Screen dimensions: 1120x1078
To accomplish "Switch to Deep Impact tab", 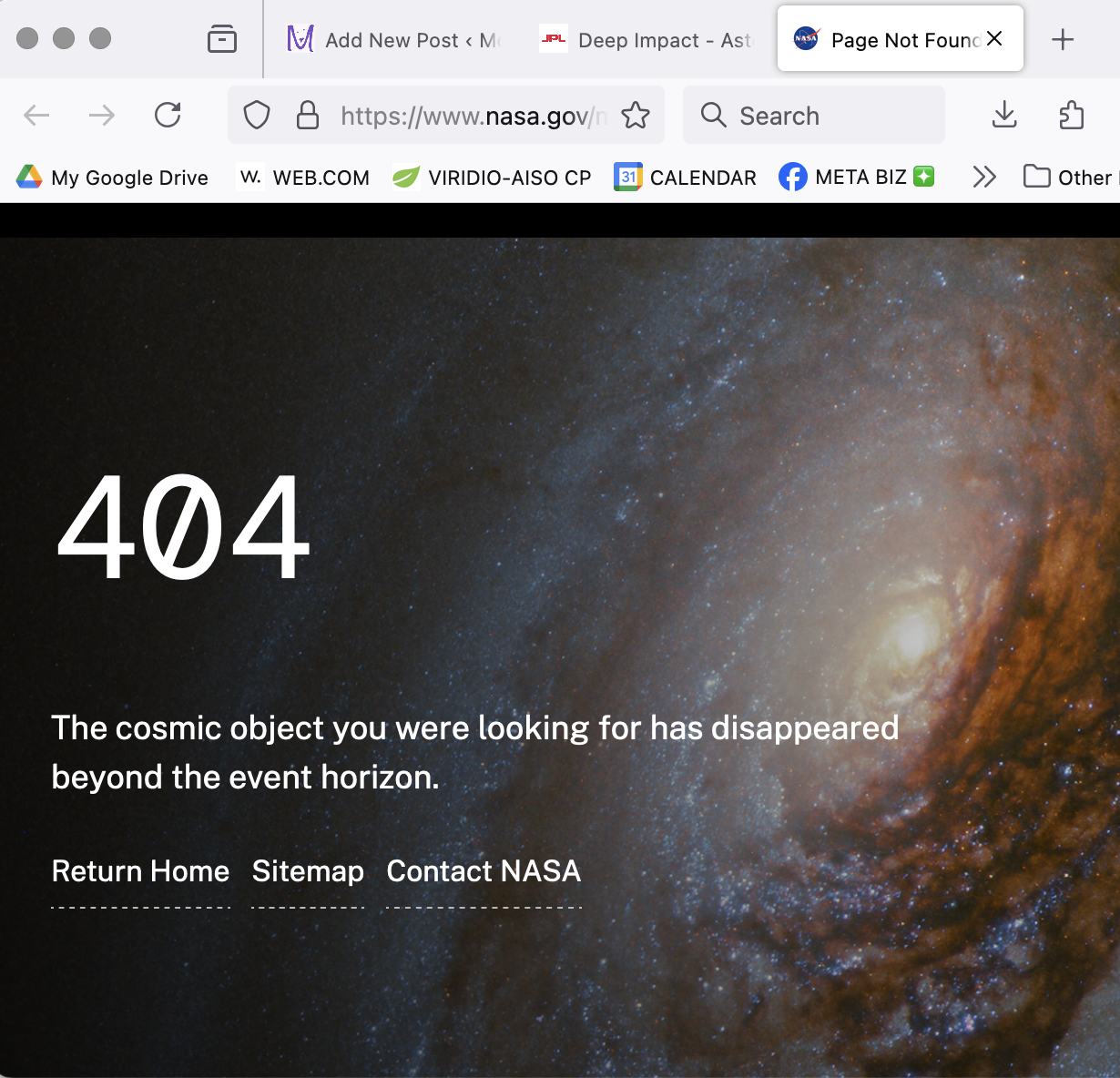I will click(647, 40).
